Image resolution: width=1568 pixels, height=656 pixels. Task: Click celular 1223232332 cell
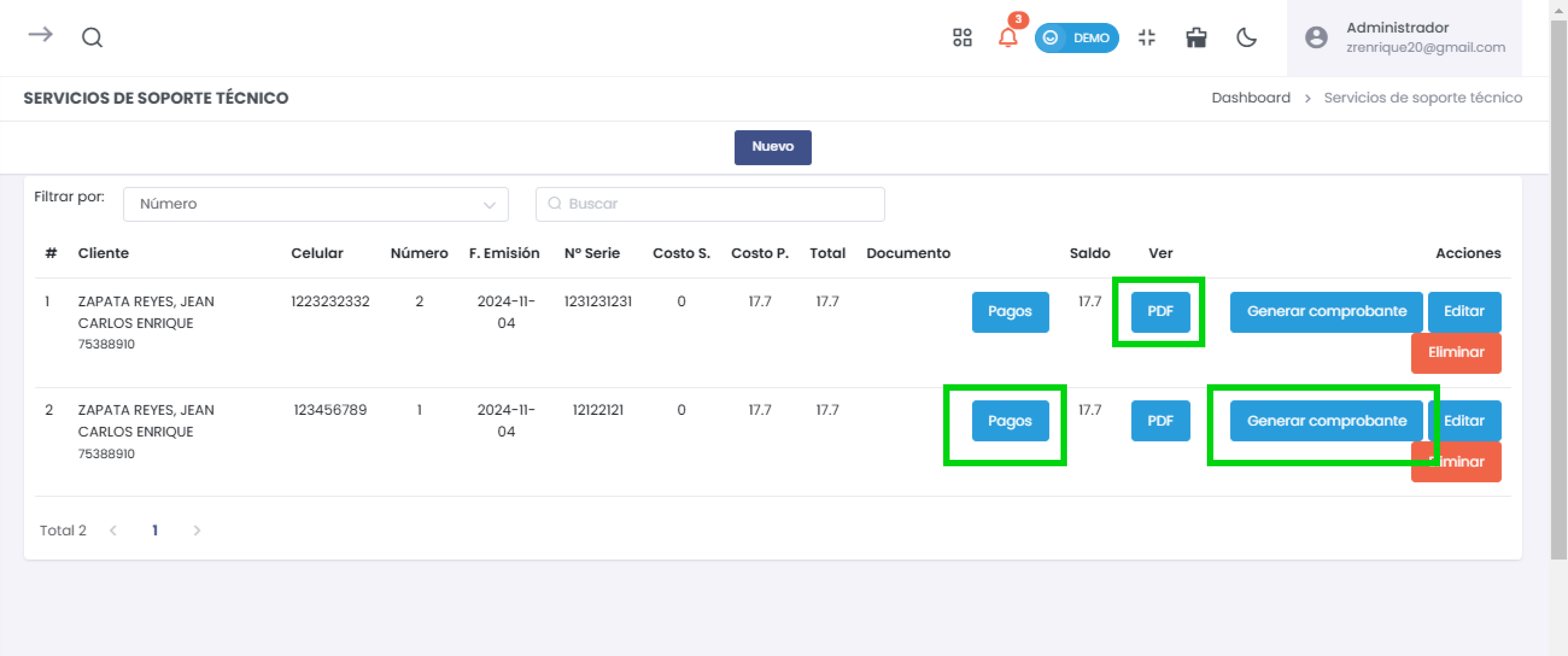[x=330, y=301]
